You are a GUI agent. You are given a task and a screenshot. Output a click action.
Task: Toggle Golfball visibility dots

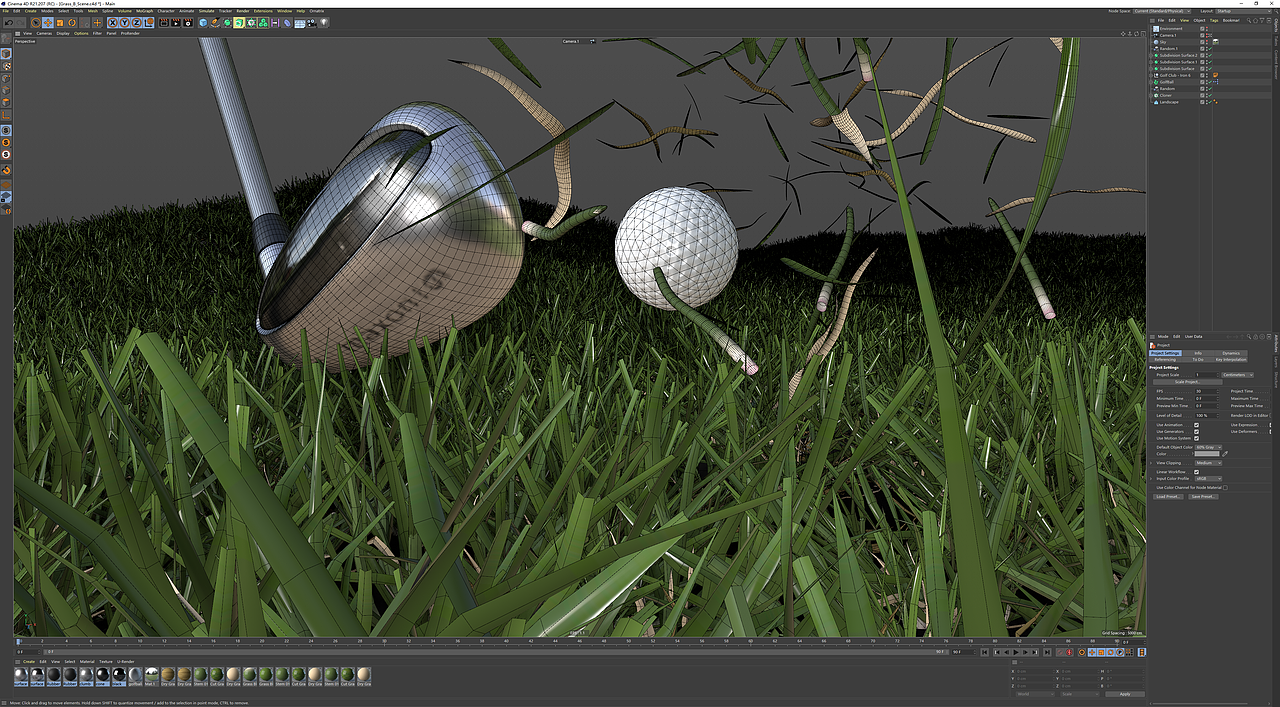pos(1207,82)
